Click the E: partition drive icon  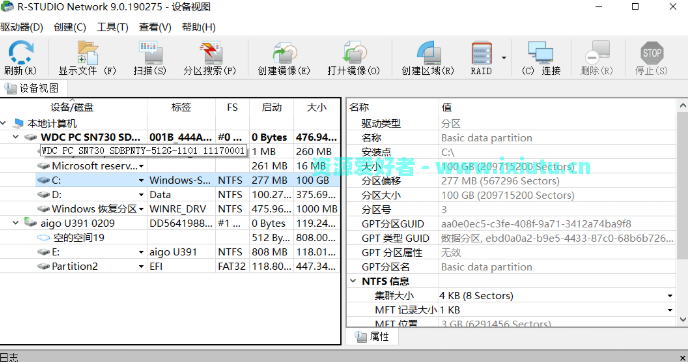coord(43,252)
